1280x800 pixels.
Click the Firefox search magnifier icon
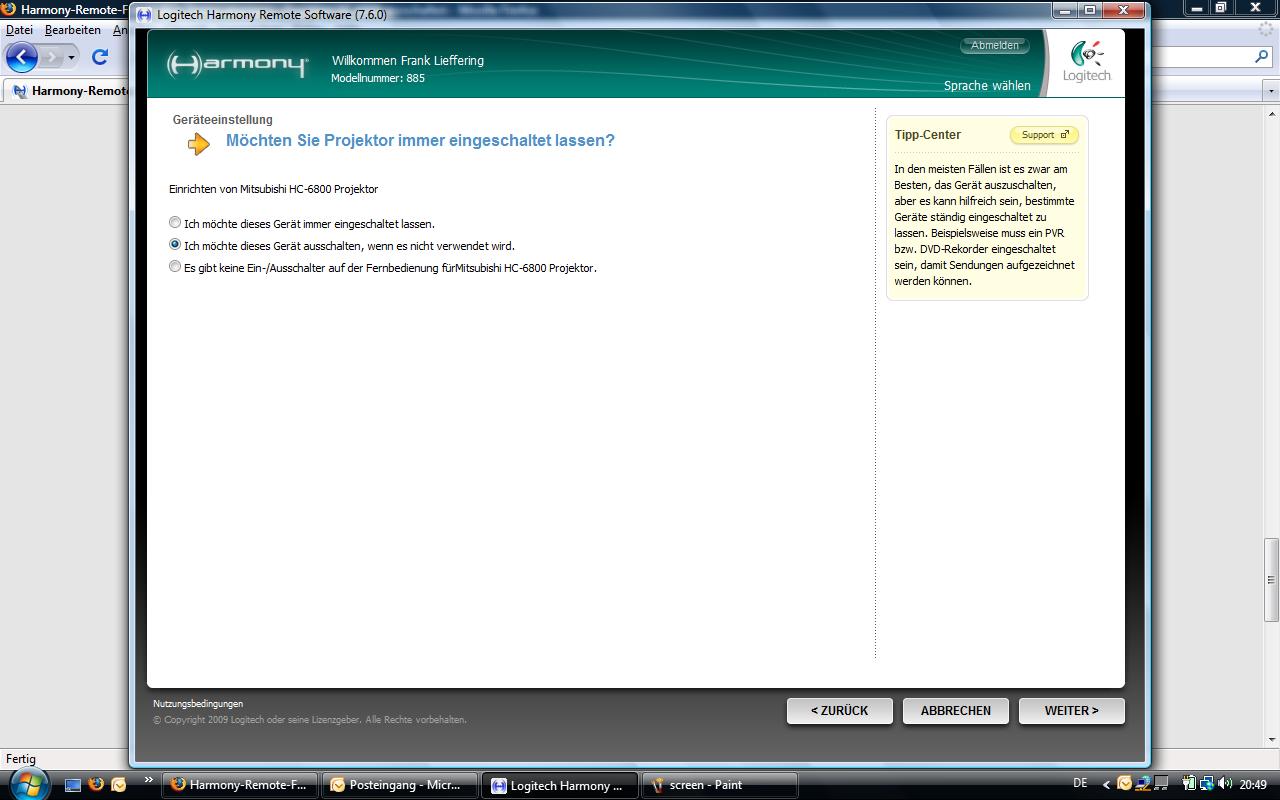pos(1262,57)
